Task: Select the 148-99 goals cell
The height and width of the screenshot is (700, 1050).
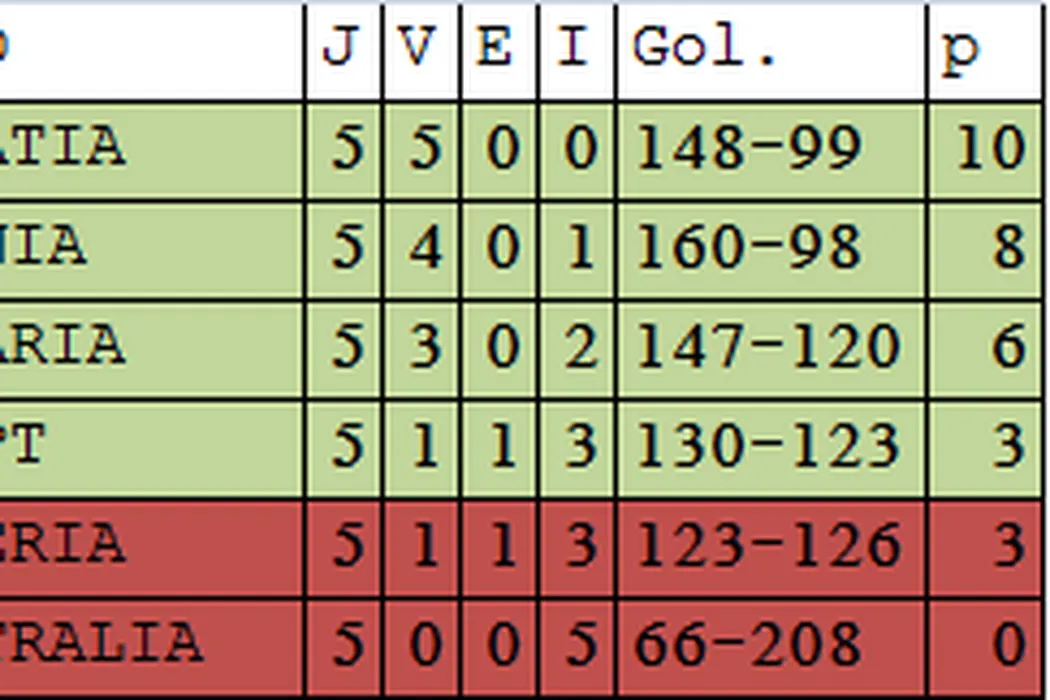Action: click(770, 149)
